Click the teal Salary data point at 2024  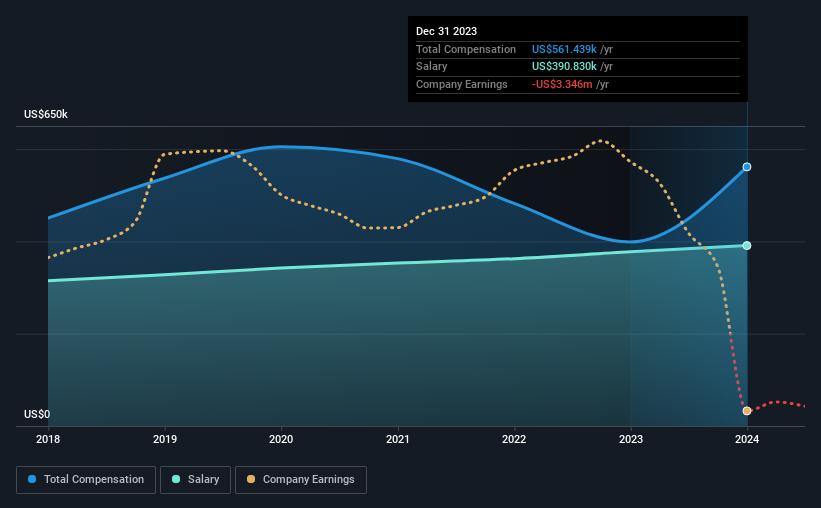[747, 246]
